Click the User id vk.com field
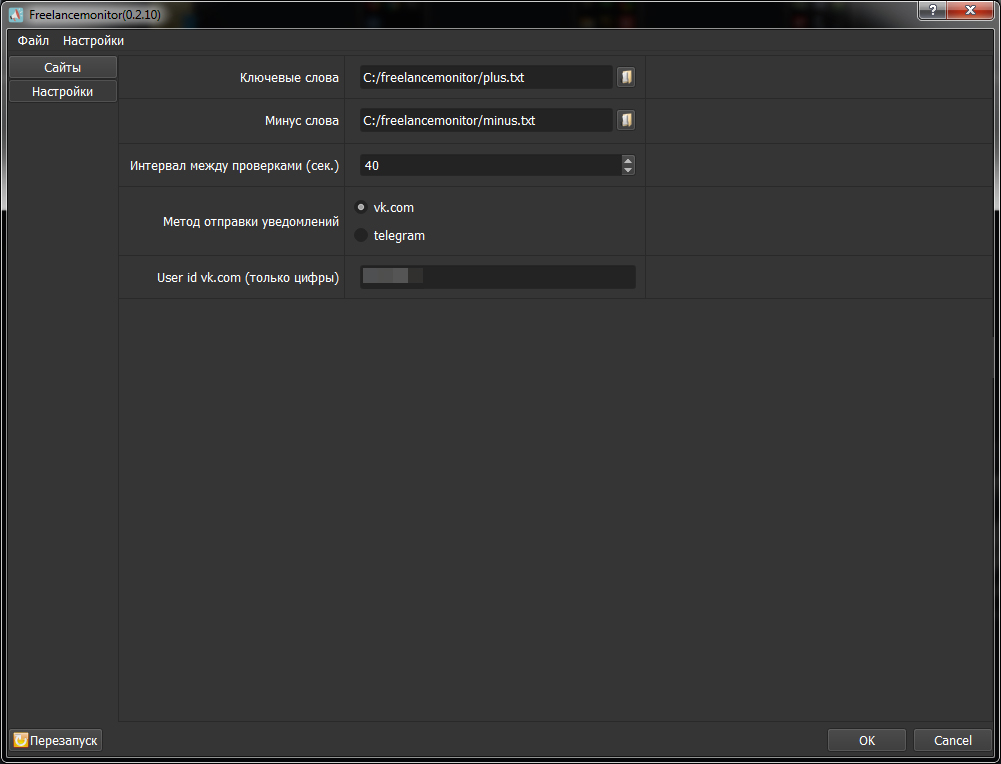Screen dimensions: 1001x764 tap(497, 277)
